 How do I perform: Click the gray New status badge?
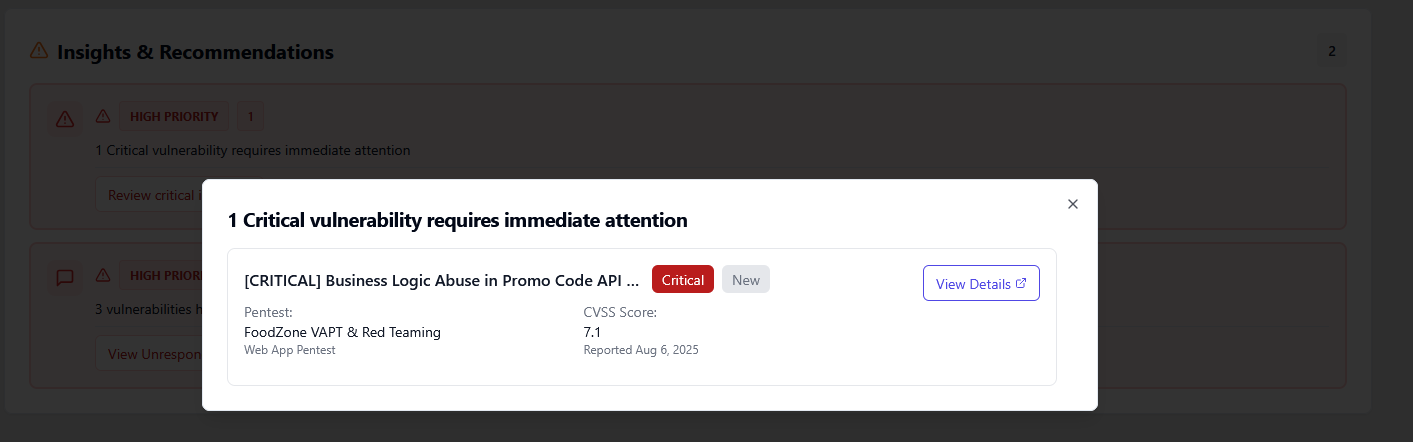(x=745, y=280)
